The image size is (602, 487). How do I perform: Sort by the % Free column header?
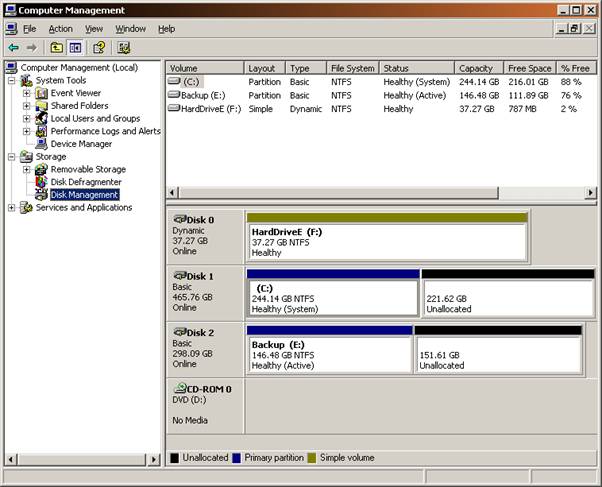[576, 68]
